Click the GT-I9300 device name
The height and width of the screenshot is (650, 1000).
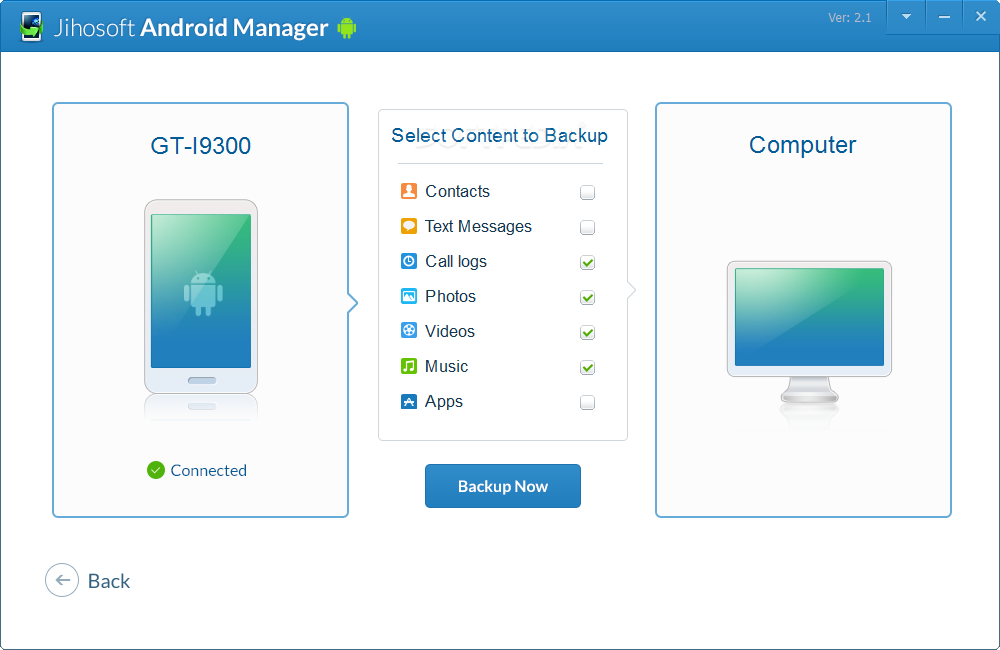click(200, 145)
